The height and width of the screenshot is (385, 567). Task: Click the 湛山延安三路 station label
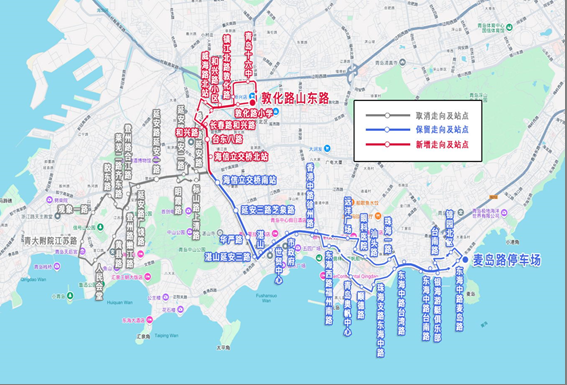(x=228, y=257)
